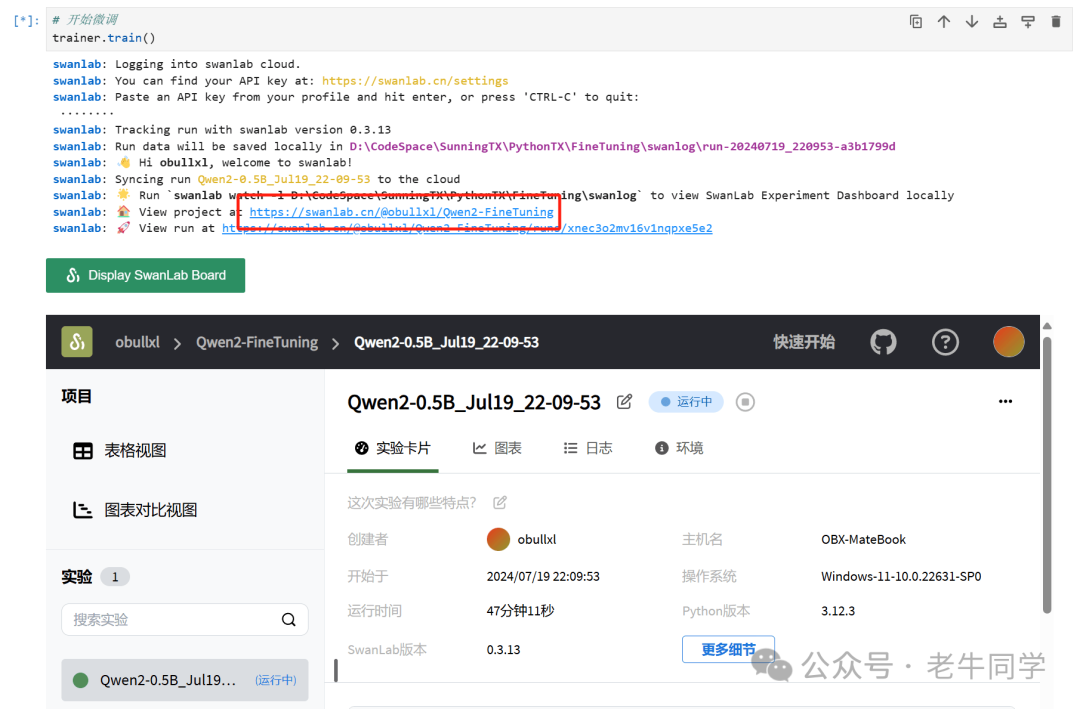Switch to the 实验卡片 tab

coord(393,449)
